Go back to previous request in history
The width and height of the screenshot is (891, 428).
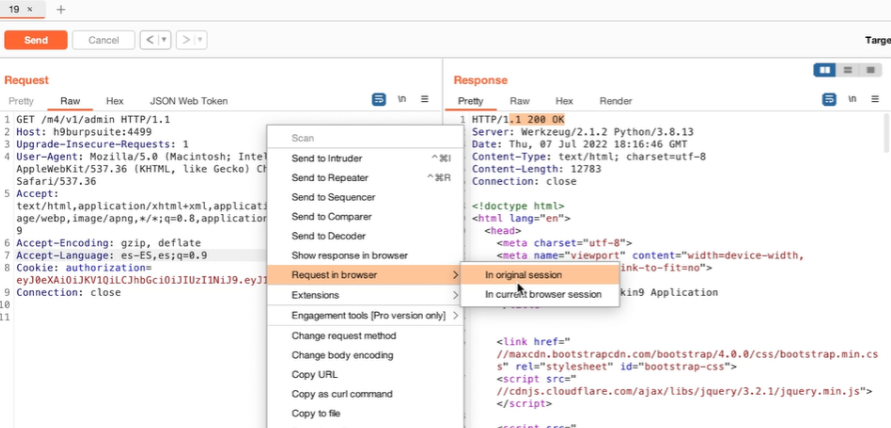pyautogui.click(x=149, y=40)
